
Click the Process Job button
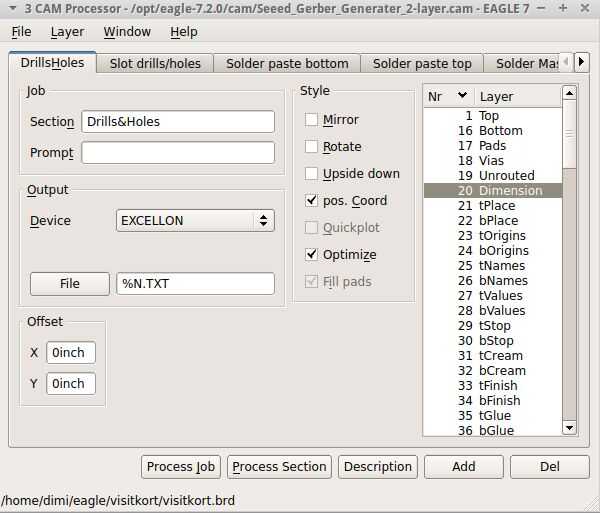[181, 467]
